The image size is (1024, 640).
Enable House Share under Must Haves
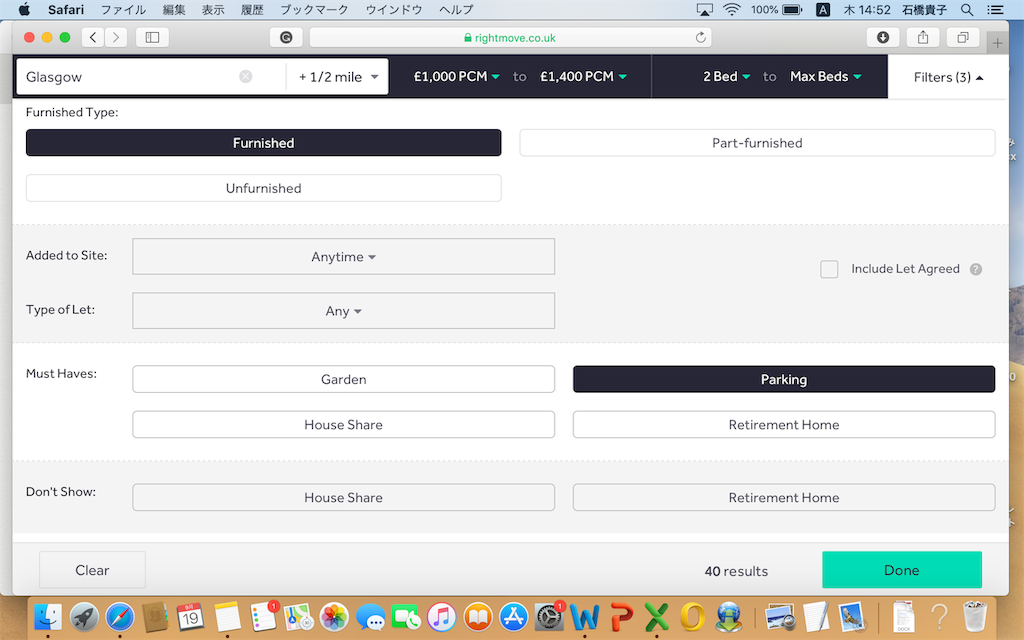tap(344, 424)
